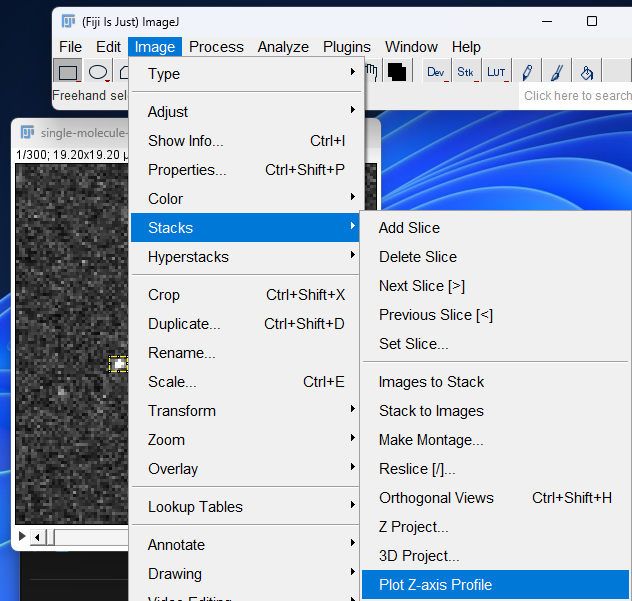
Task: Click the 'Click here to search' field
Action: 576,96
